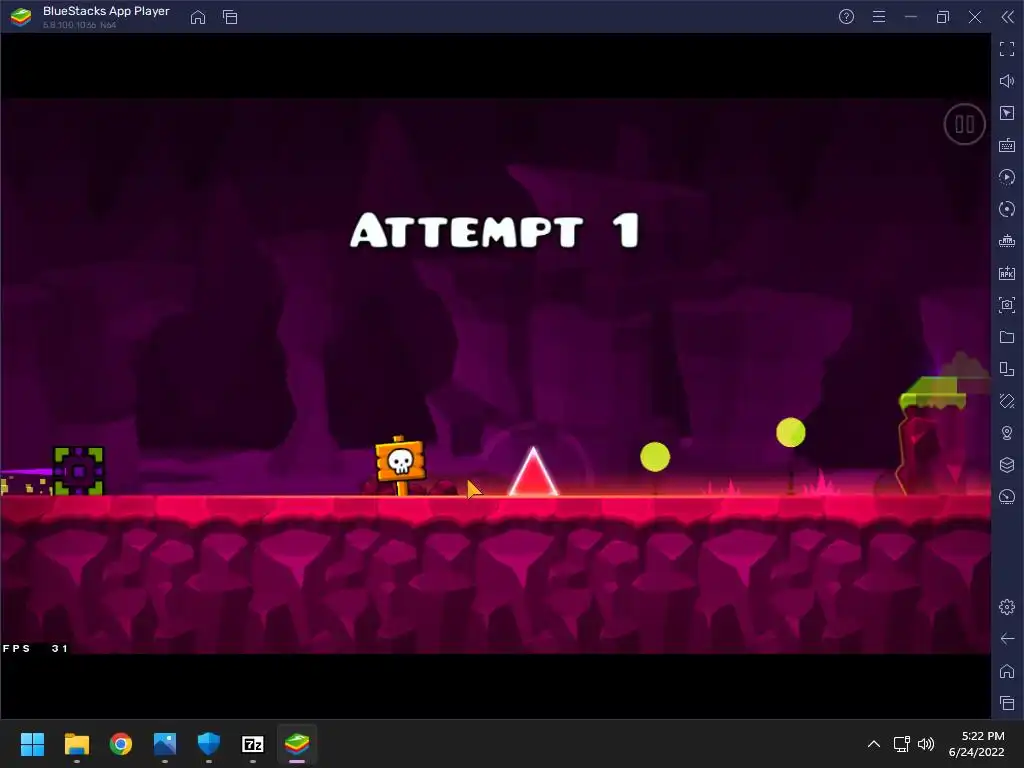Click the Android home icon in sidebar
This screenshot has height=768, width=1024.
tap(1006, 671)
